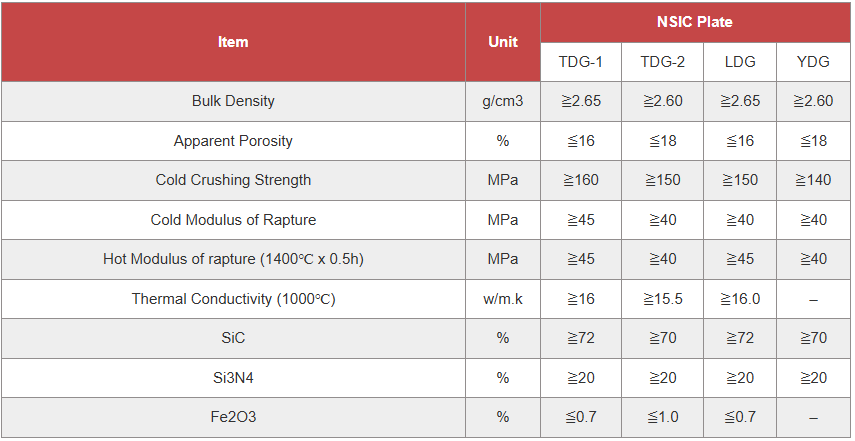
Task: Select the Fe2O3 row label
Action: (x=233, y=418)
